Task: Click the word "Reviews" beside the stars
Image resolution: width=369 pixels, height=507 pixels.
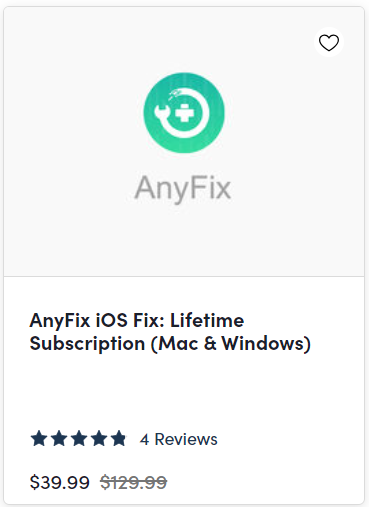Action: [186, 439]
